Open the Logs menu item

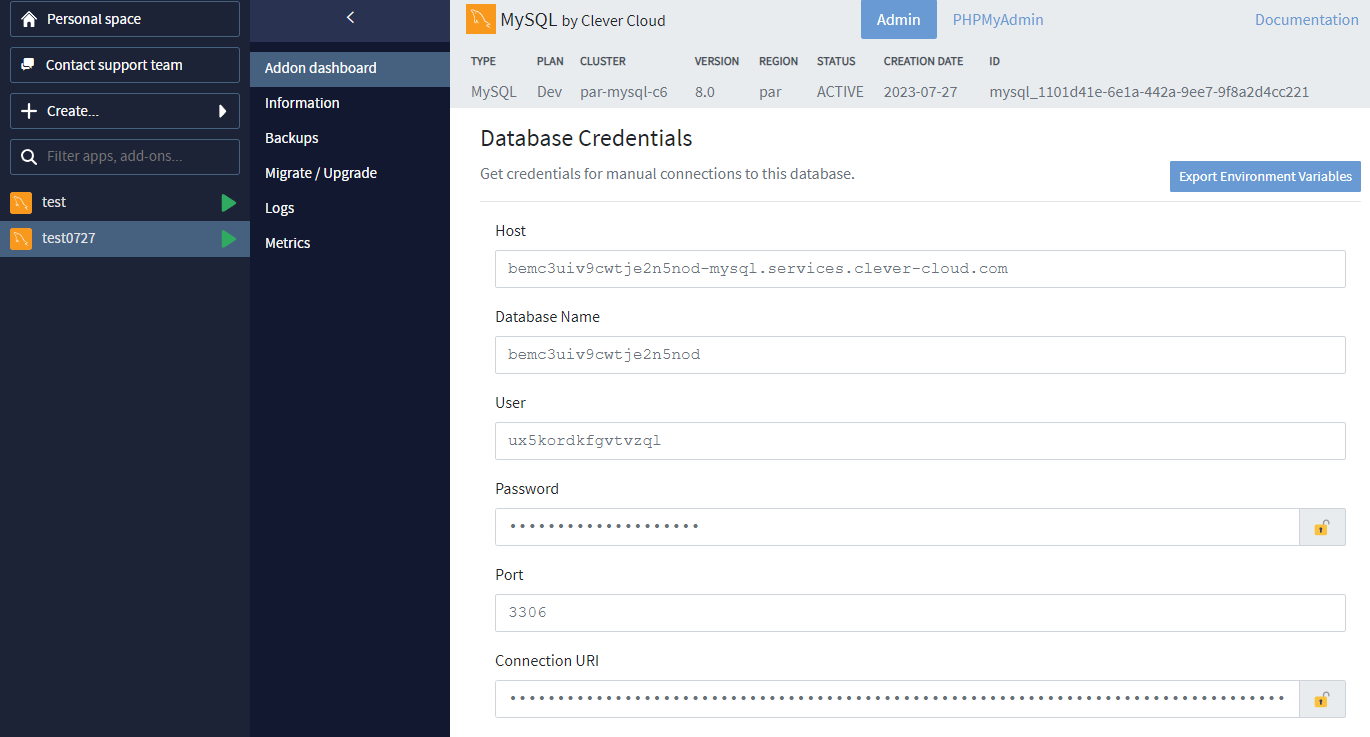point(350,208)
